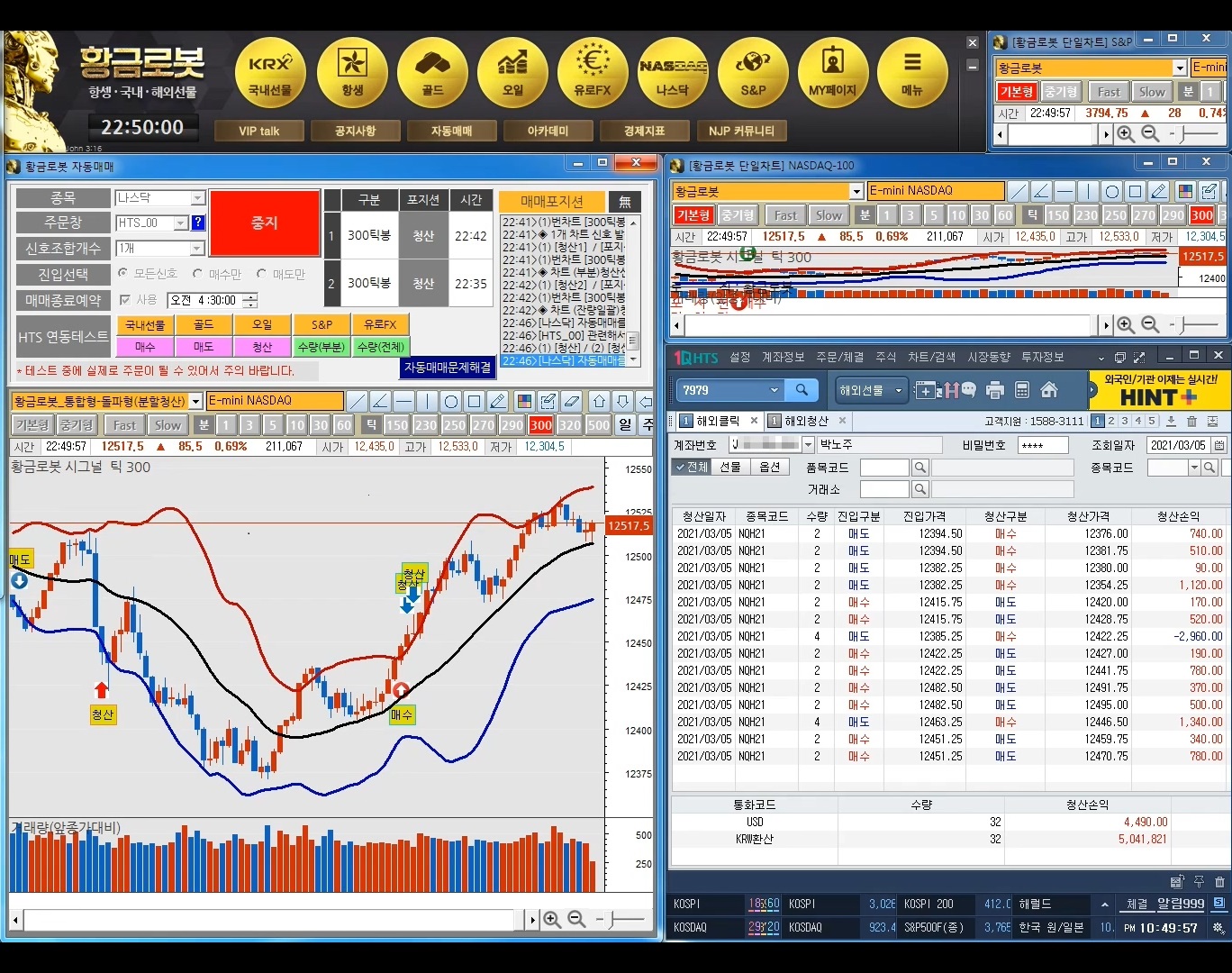Expand 황금로봇 dropdown in NASDAQ-100 chart window
The height and width of the screenshot is (973, 1232).
click(856, 191)
